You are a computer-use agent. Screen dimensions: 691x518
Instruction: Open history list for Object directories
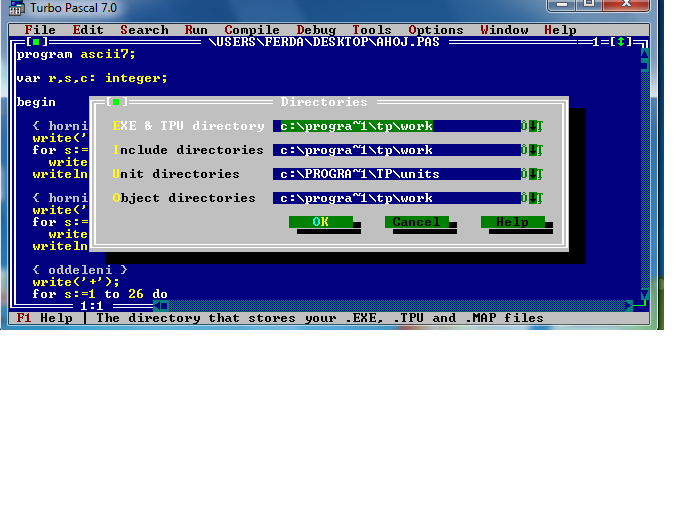[x=532, y=198]
